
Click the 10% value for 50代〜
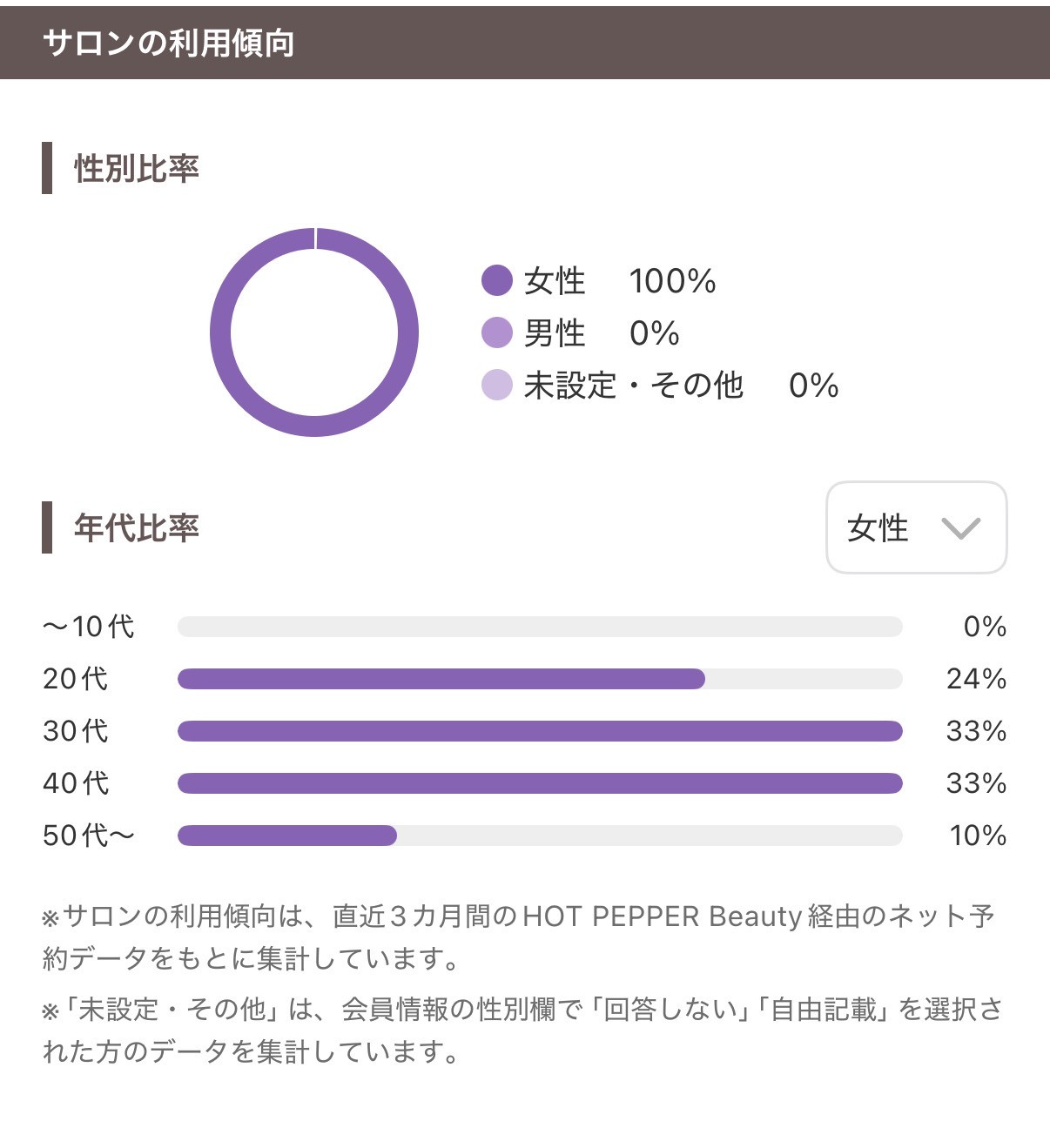(978, 836)
